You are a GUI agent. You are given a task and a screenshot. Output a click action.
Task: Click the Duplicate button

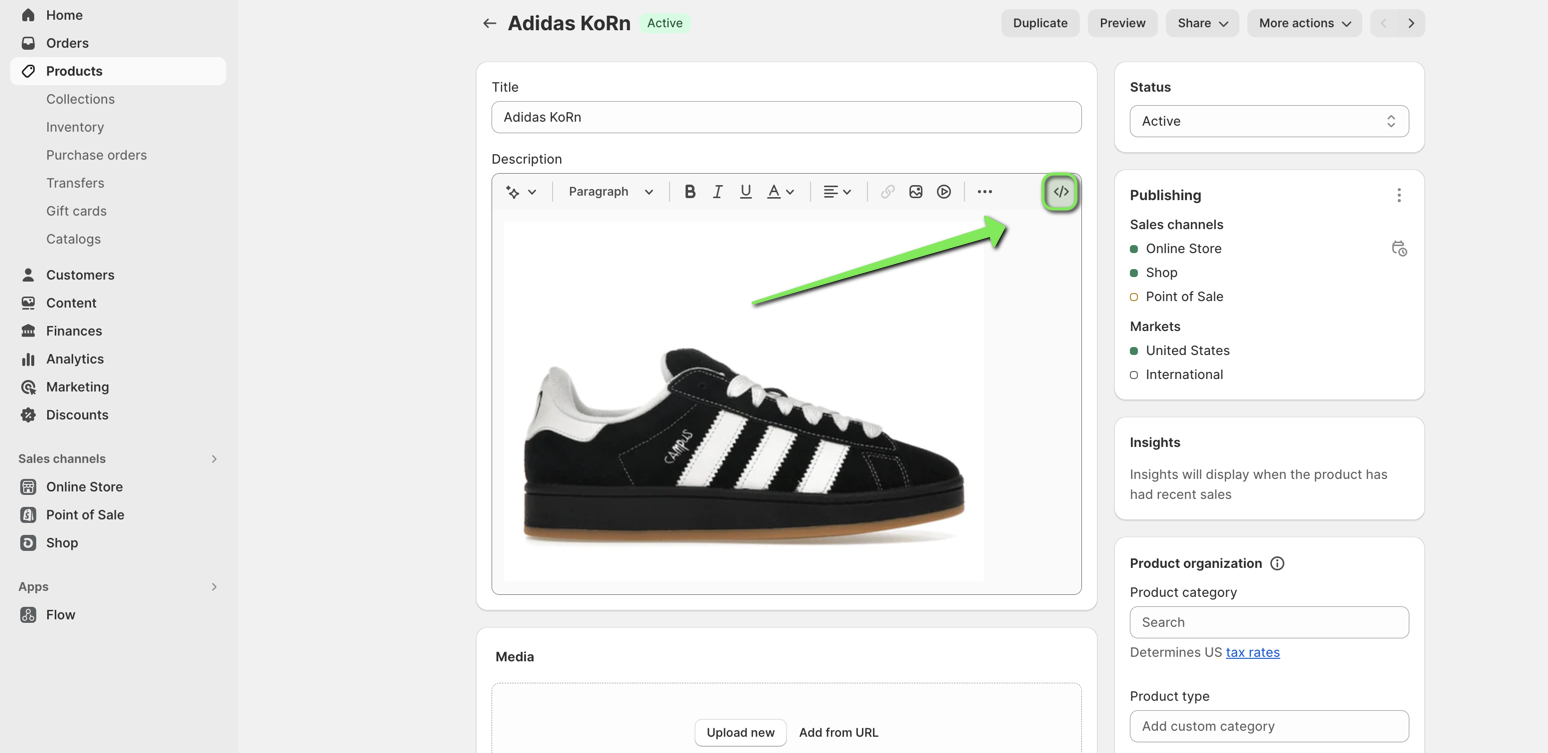point(1040,23)
